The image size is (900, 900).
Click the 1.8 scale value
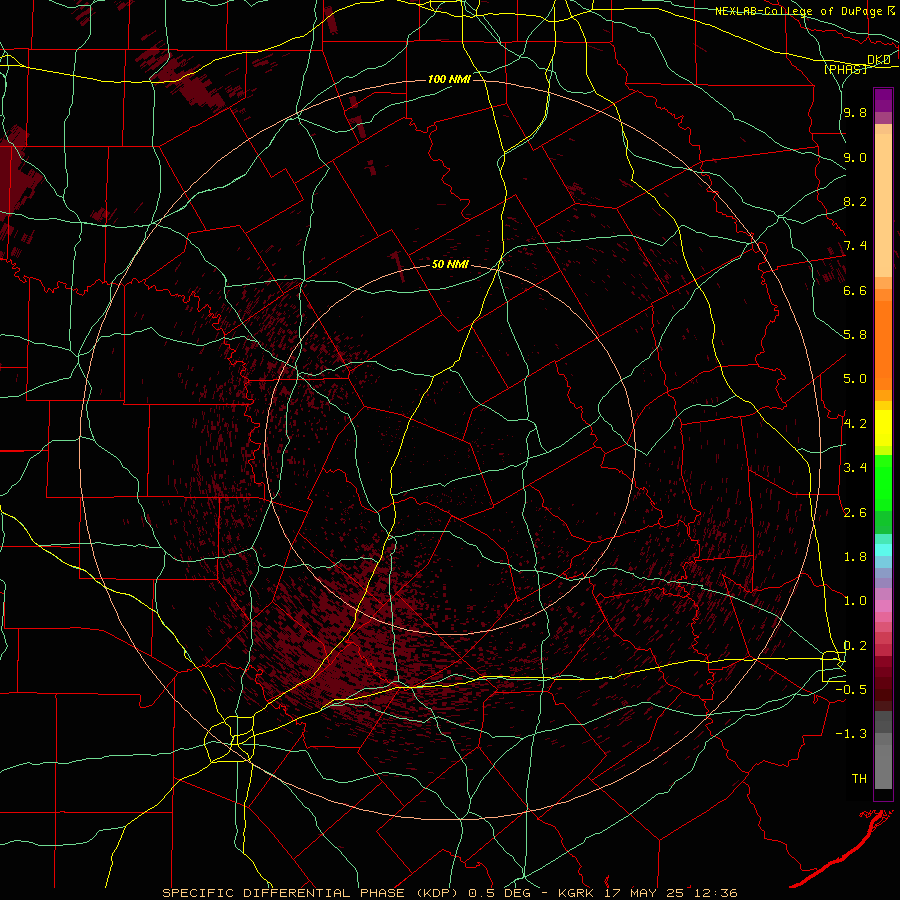pyautogui.click(x=855, y=556)
